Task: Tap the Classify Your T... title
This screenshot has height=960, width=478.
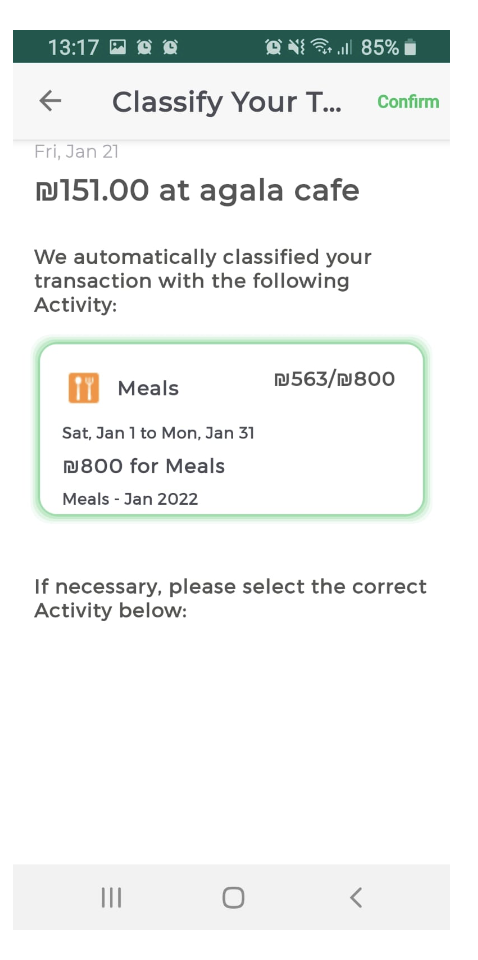Action: pyautogui.click(x=227, y=102)
